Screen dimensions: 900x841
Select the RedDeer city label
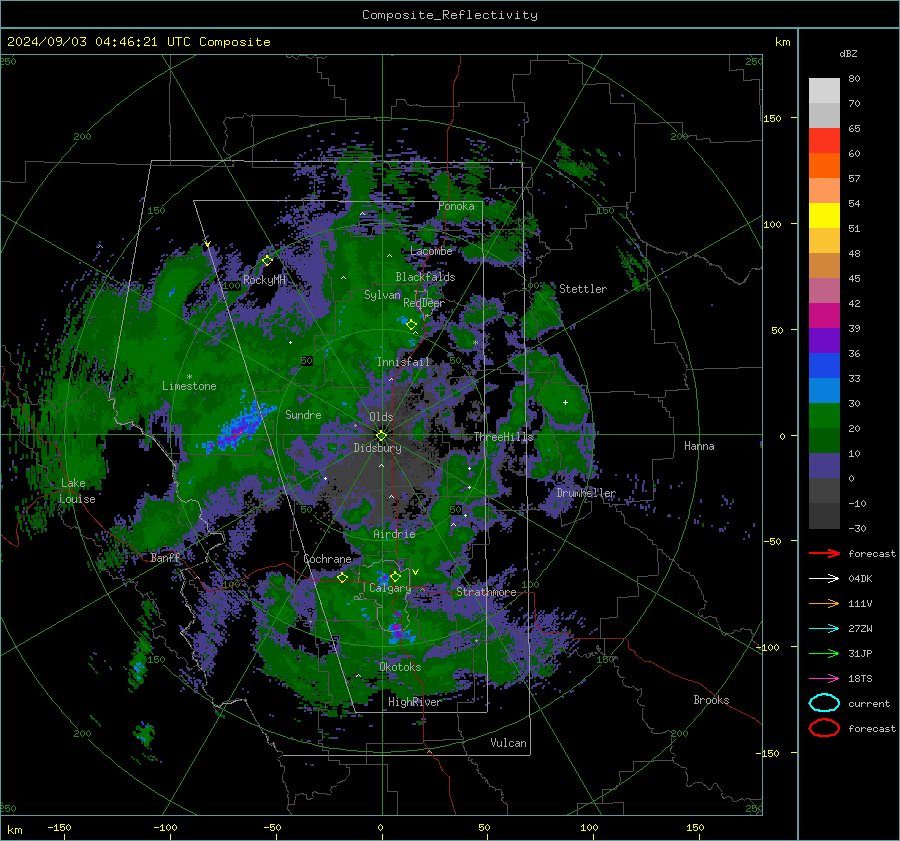(x=424, y=303)
